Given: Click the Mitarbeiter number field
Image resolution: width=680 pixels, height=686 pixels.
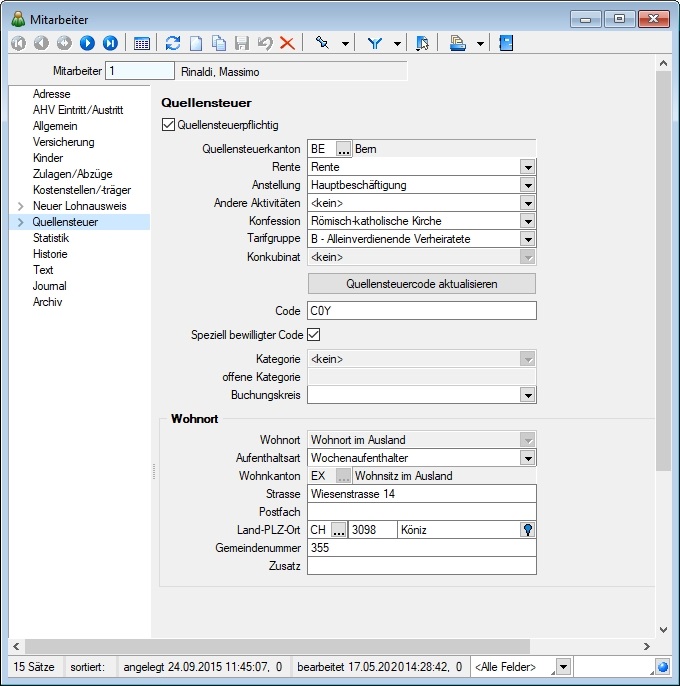Looking at the screenshot, I should click(x=140, y=71).
